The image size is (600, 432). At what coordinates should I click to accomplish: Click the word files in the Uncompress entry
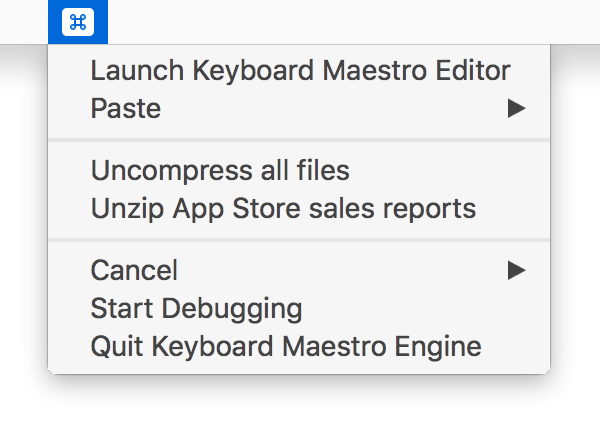pos(323,170)
